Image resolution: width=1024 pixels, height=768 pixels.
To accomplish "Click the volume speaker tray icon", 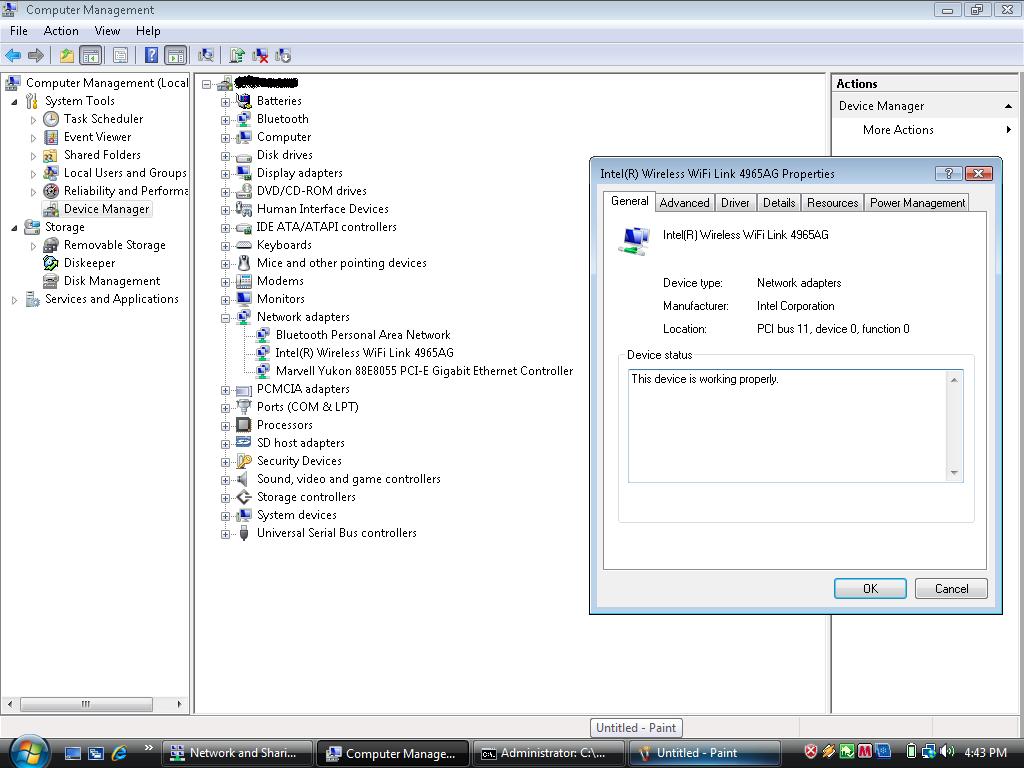I will (947, 752).
